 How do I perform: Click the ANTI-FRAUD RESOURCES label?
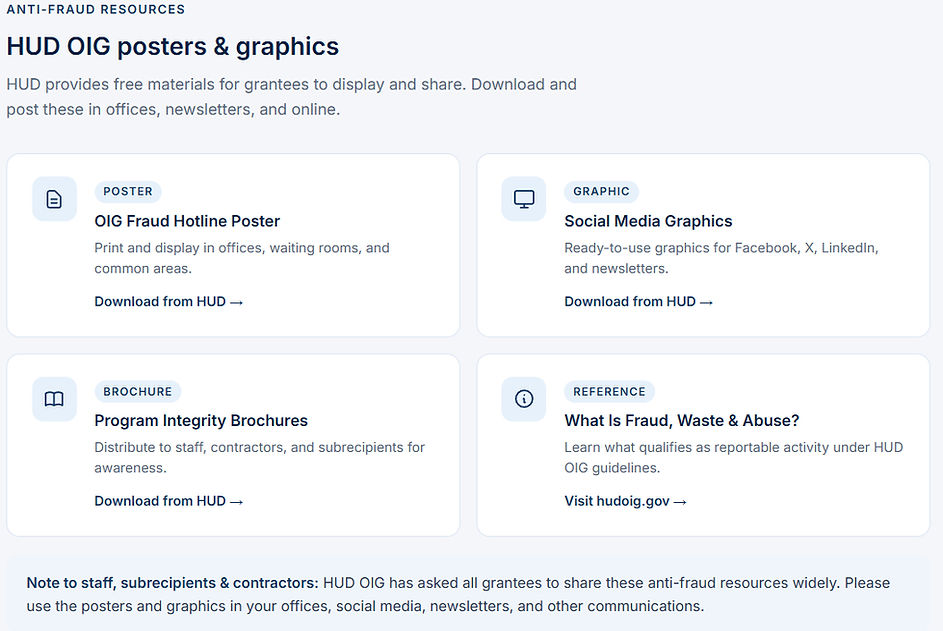pos(96,10)
